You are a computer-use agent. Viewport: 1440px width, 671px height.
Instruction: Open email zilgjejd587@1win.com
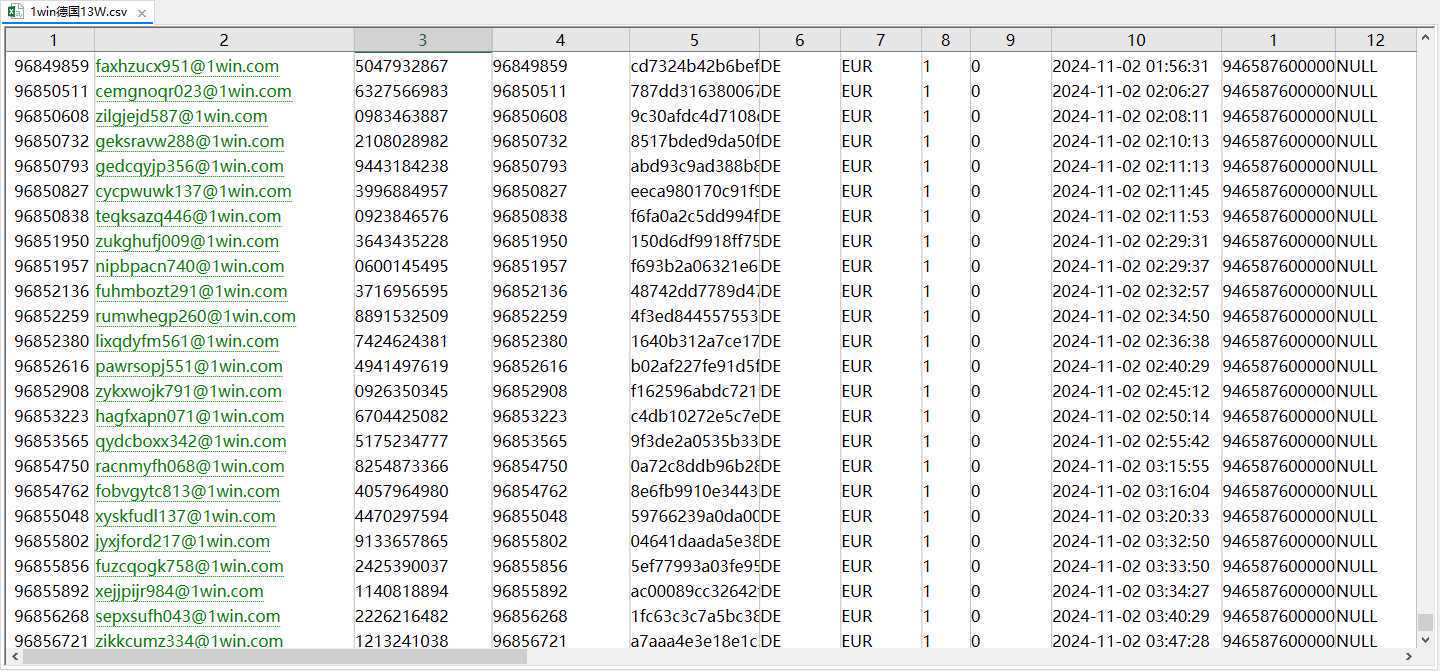182,116
